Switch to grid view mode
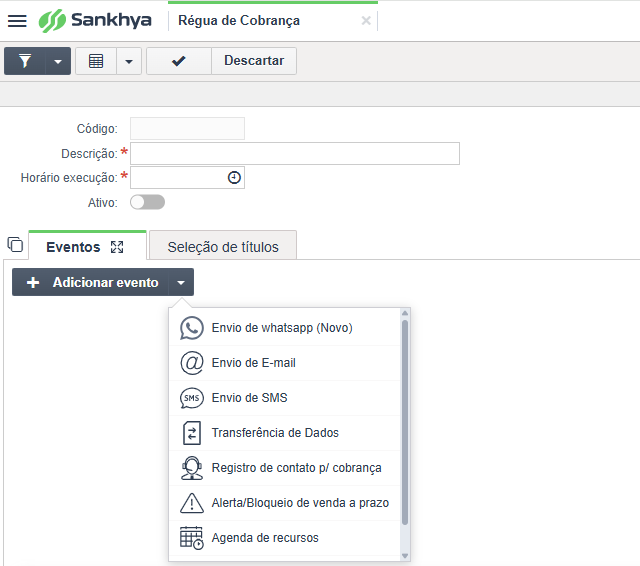Image resolution: width=640 pixels, height=566 pixels. pyautogui.click(x=96, y=61)
